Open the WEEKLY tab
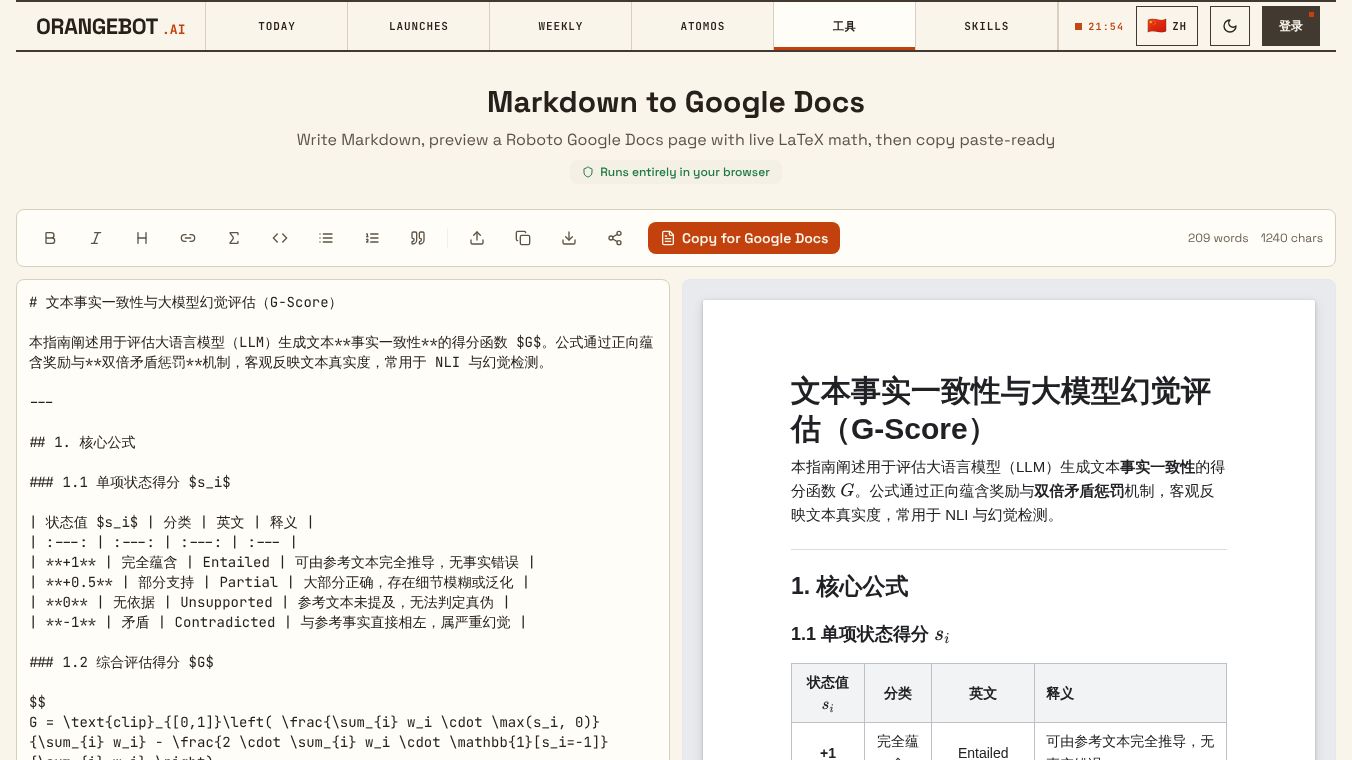This screenshot has height=760, width=1352. [561, 26]
